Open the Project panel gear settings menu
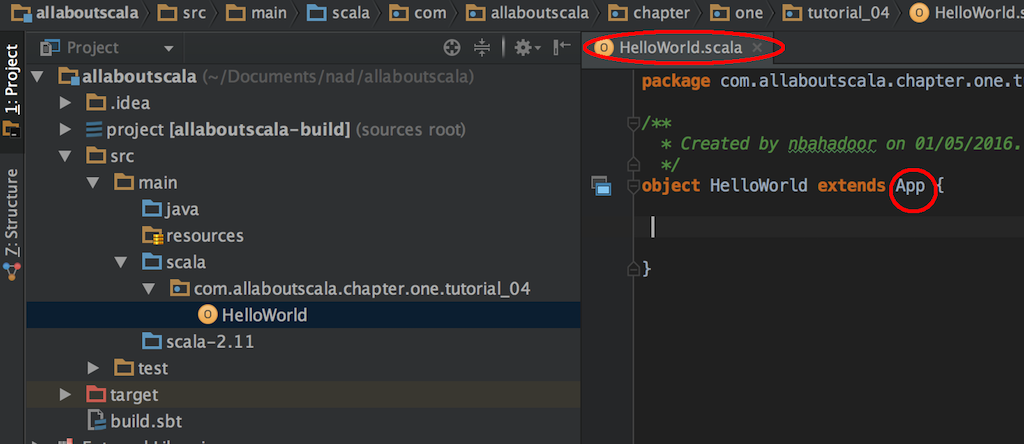This screenshot has height=444, width=1024. click(527, 47)
